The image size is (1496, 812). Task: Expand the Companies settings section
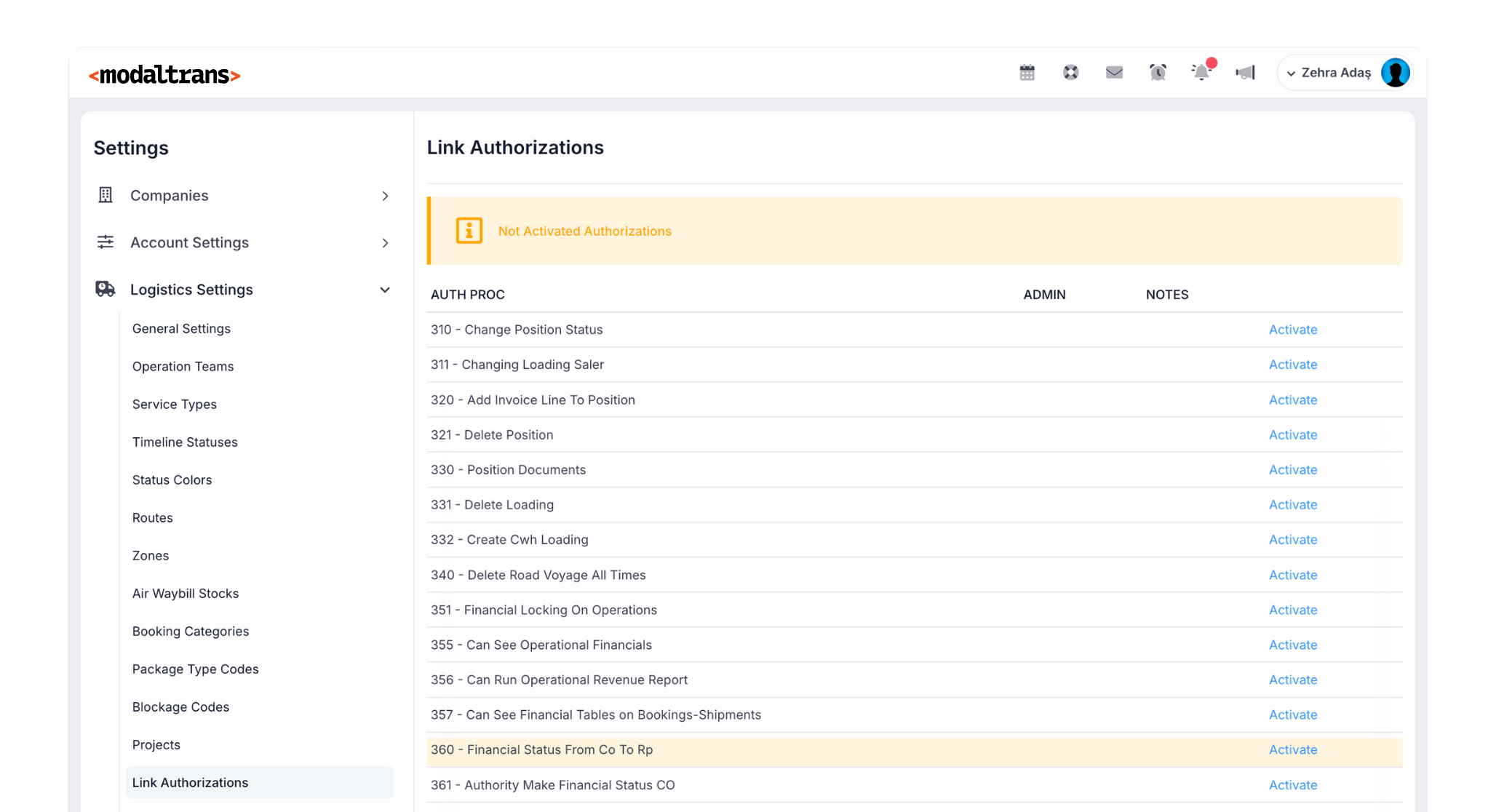click(386, 196)
